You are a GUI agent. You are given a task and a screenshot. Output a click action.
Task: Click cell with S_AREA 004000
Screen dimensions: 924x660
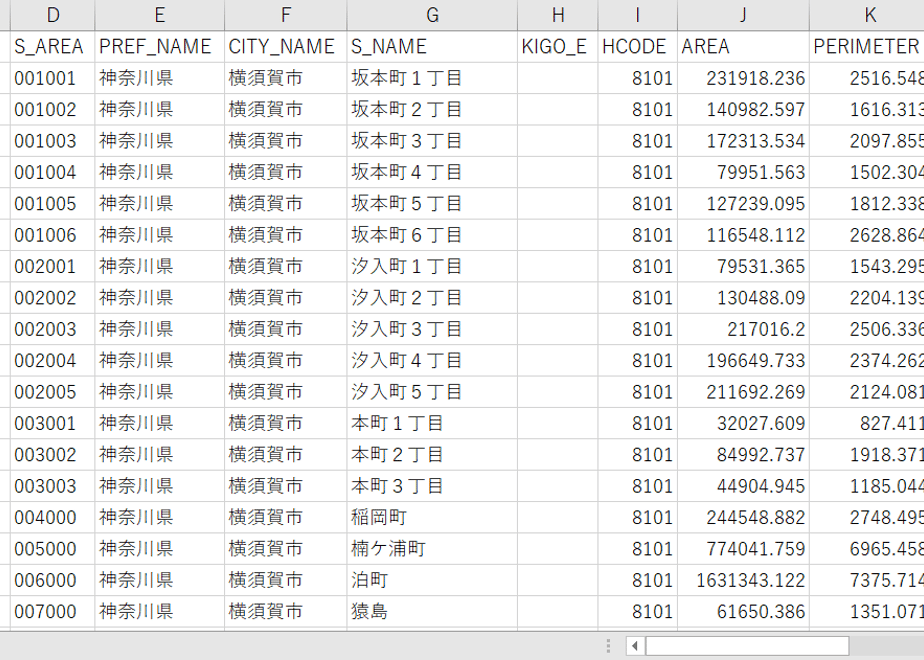tap(52, 517)
